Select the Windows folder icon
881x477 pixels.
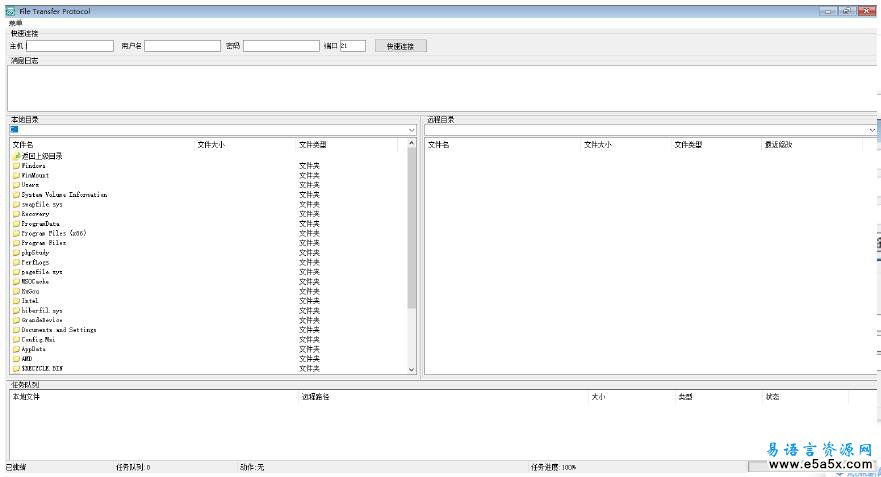pos(16,166)
